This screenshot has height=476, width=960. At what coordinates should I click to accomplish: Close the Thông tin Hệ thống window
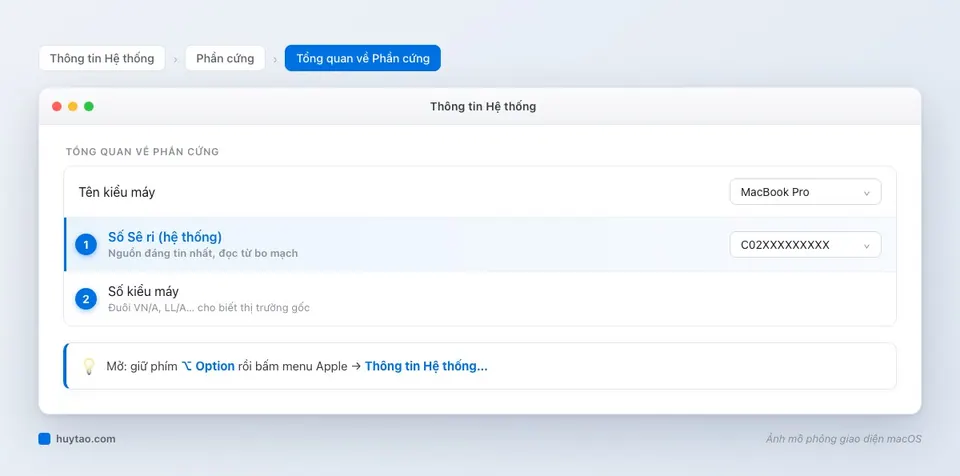click(57, 107)
